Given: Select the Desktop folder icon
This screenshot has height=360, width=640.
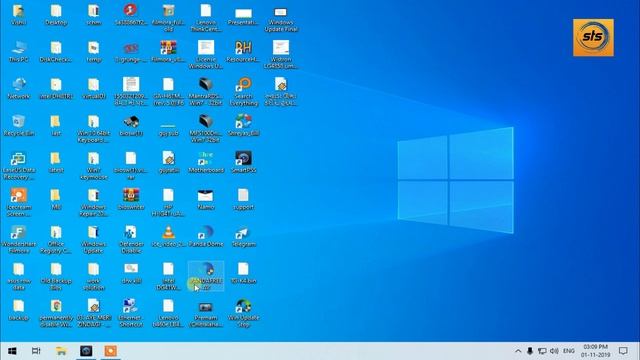Looking at the screenshot, I should [56, 15].
